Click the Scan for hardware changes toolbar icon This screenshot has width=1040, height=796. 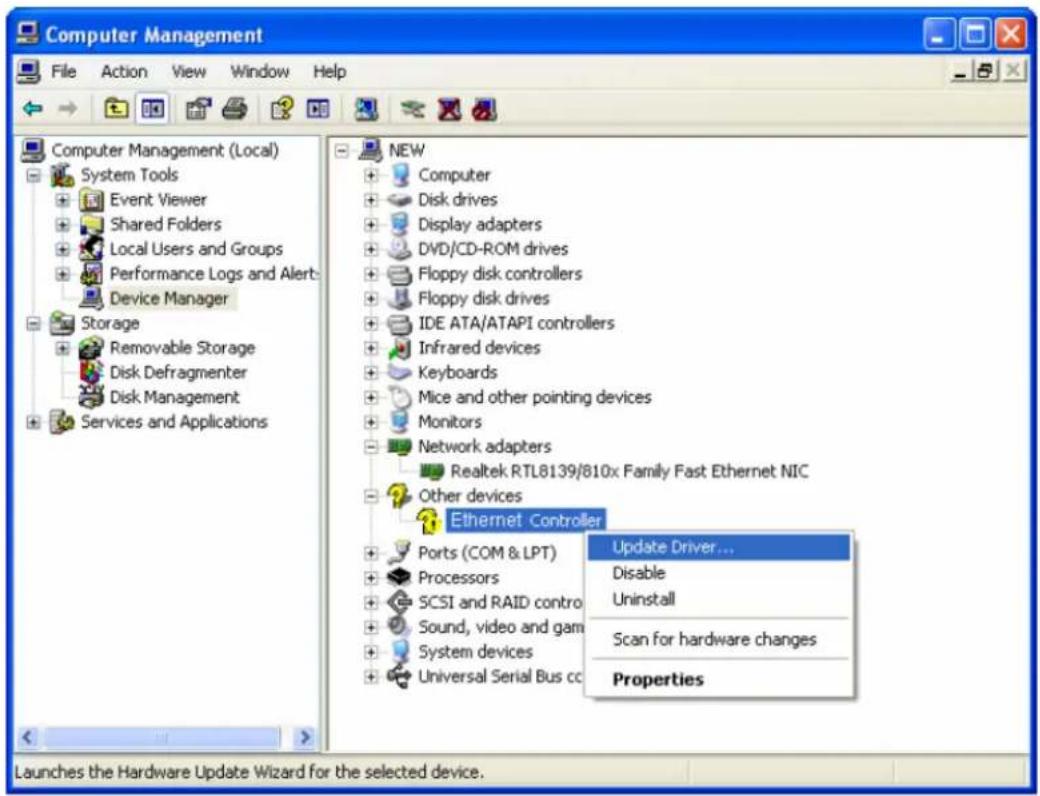point(365,109)
